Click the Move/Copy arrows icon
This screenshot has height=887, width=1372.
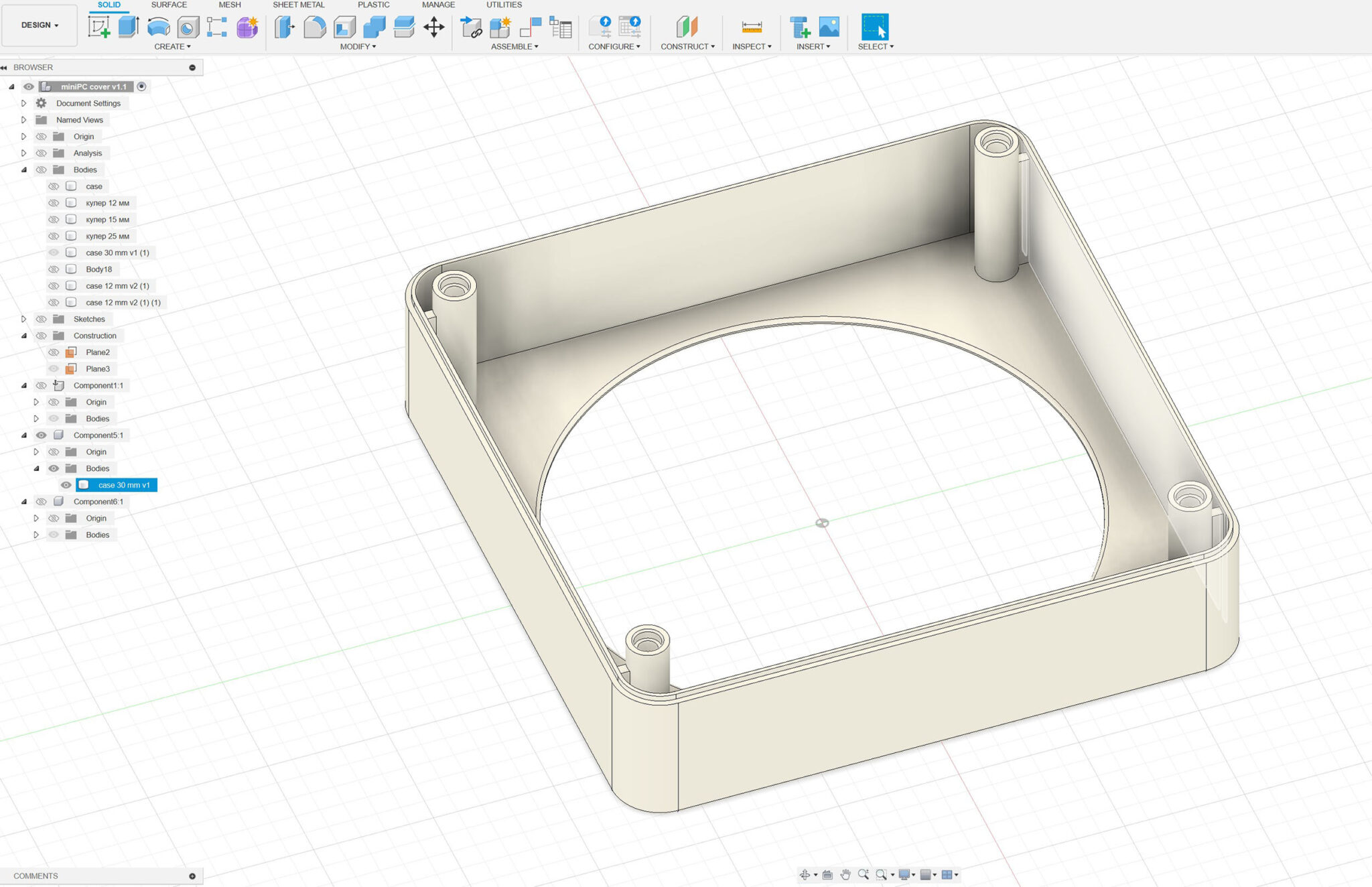point(434,27)
